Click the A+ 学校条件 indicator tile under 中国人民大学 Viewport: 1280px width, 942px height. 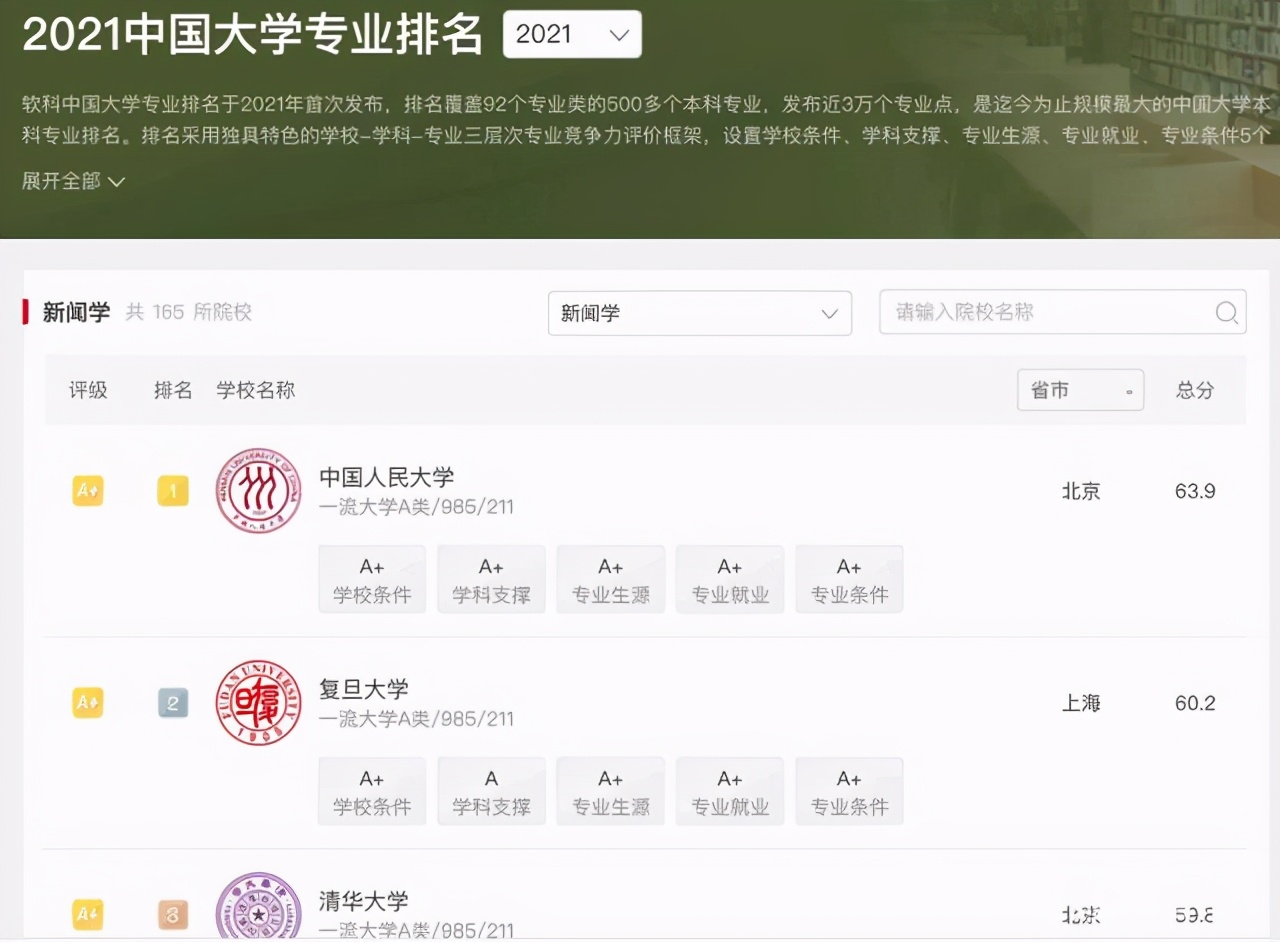click(371, 578)
